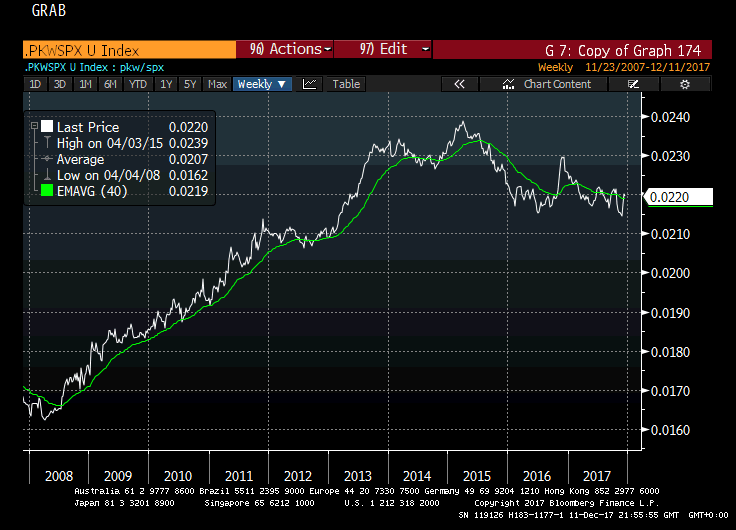736x530 pixels.
Task: Select the 1D range tab
Action: click(35, 84)
